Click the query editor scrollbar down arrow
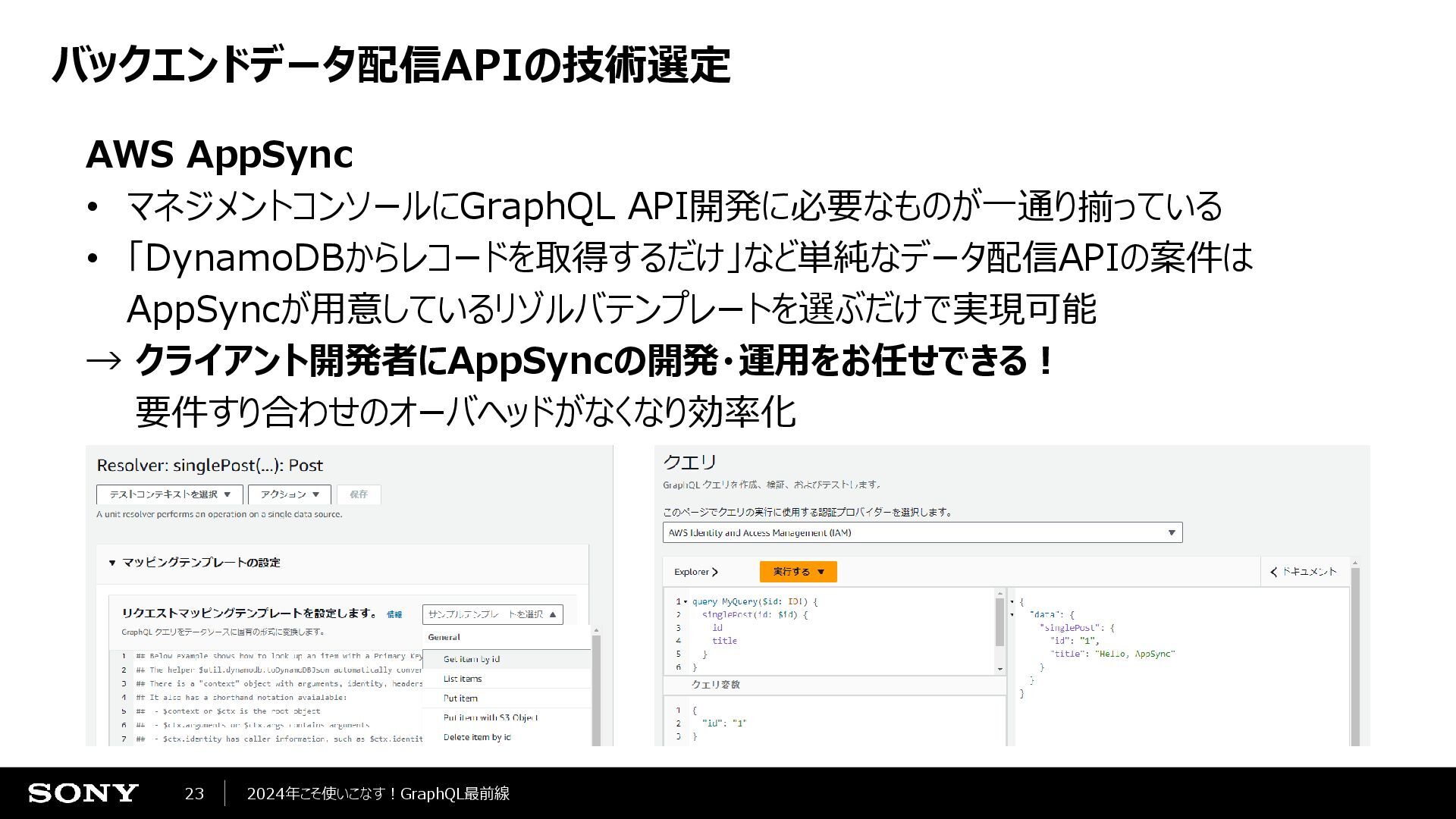The image size is (1456, 819). point(1000,669)
